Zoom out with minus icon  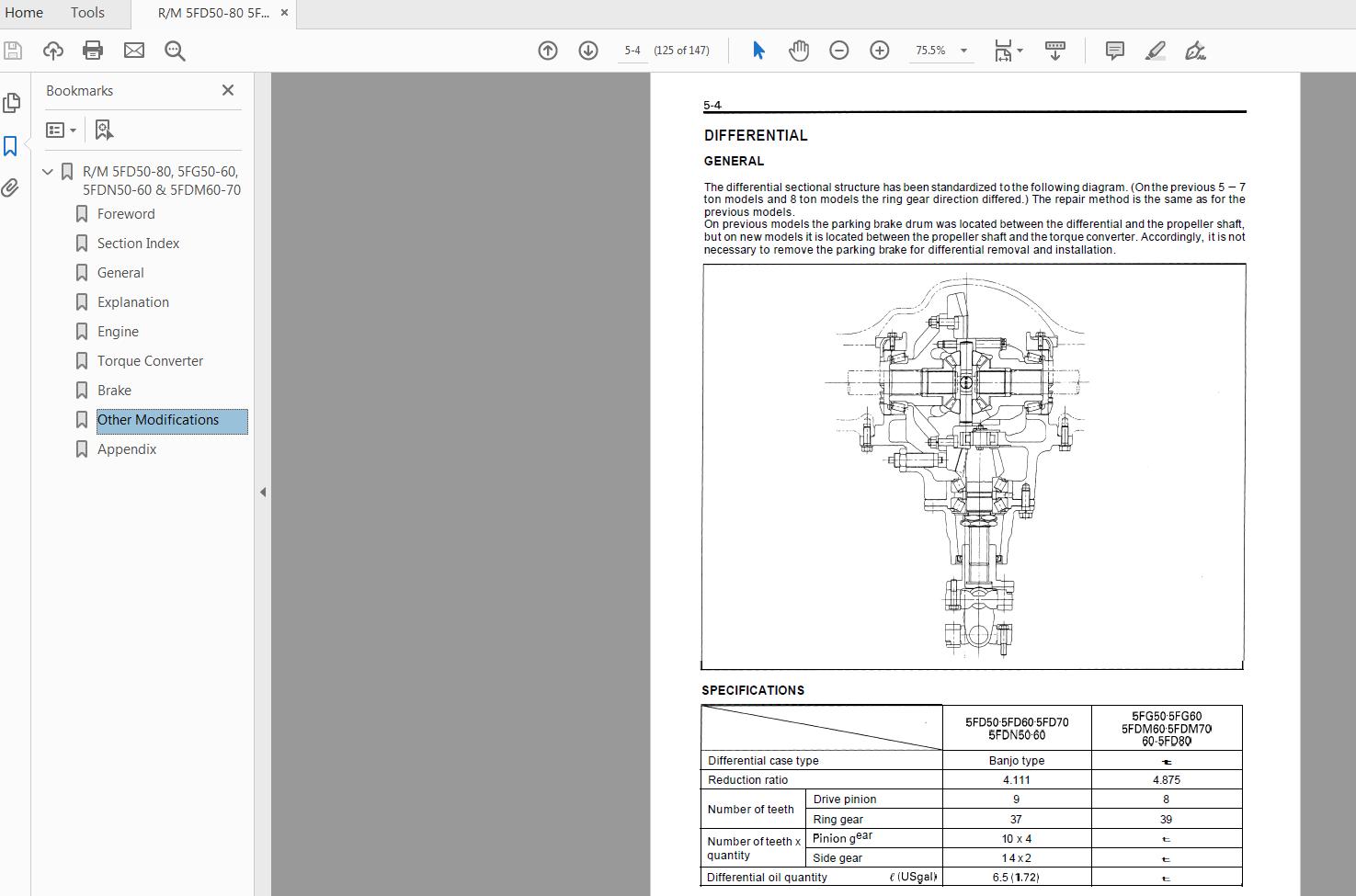tap(839, 51)
